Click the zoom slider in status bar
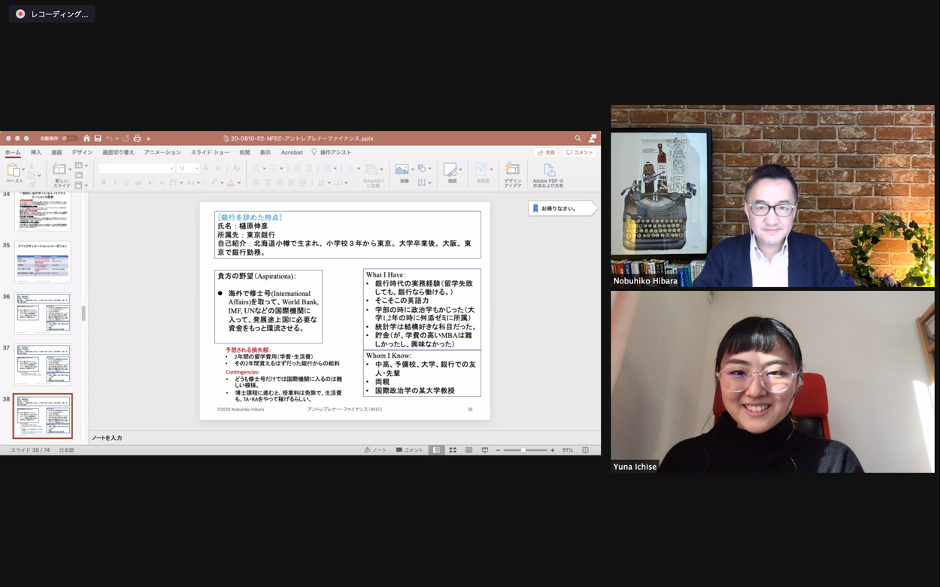This screenshot has width=941, height=587. [525, 450]
